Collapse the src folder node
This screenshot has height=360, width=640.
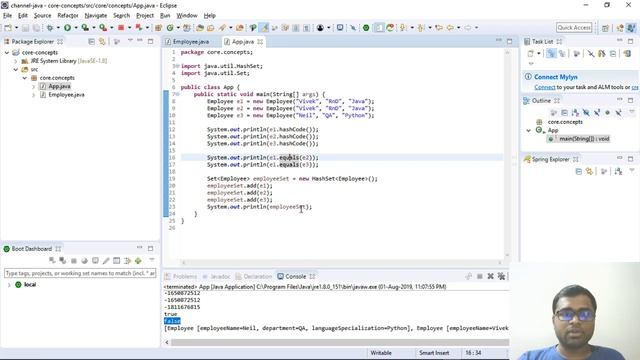point(16,70)
